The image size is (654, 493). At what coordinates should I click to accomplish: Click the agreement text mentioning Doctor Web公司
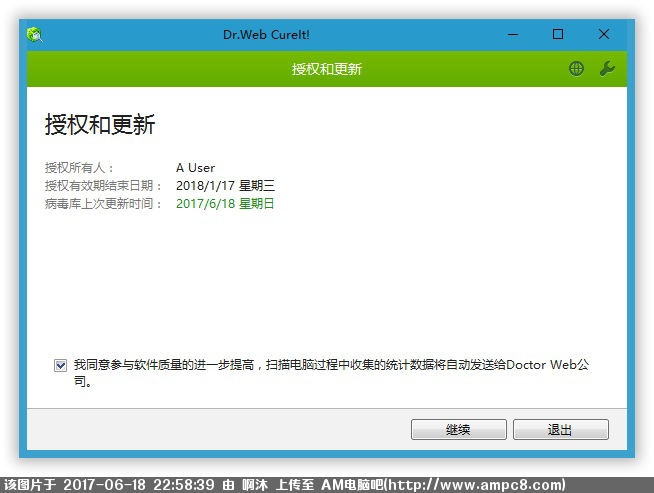coord(332,372)
